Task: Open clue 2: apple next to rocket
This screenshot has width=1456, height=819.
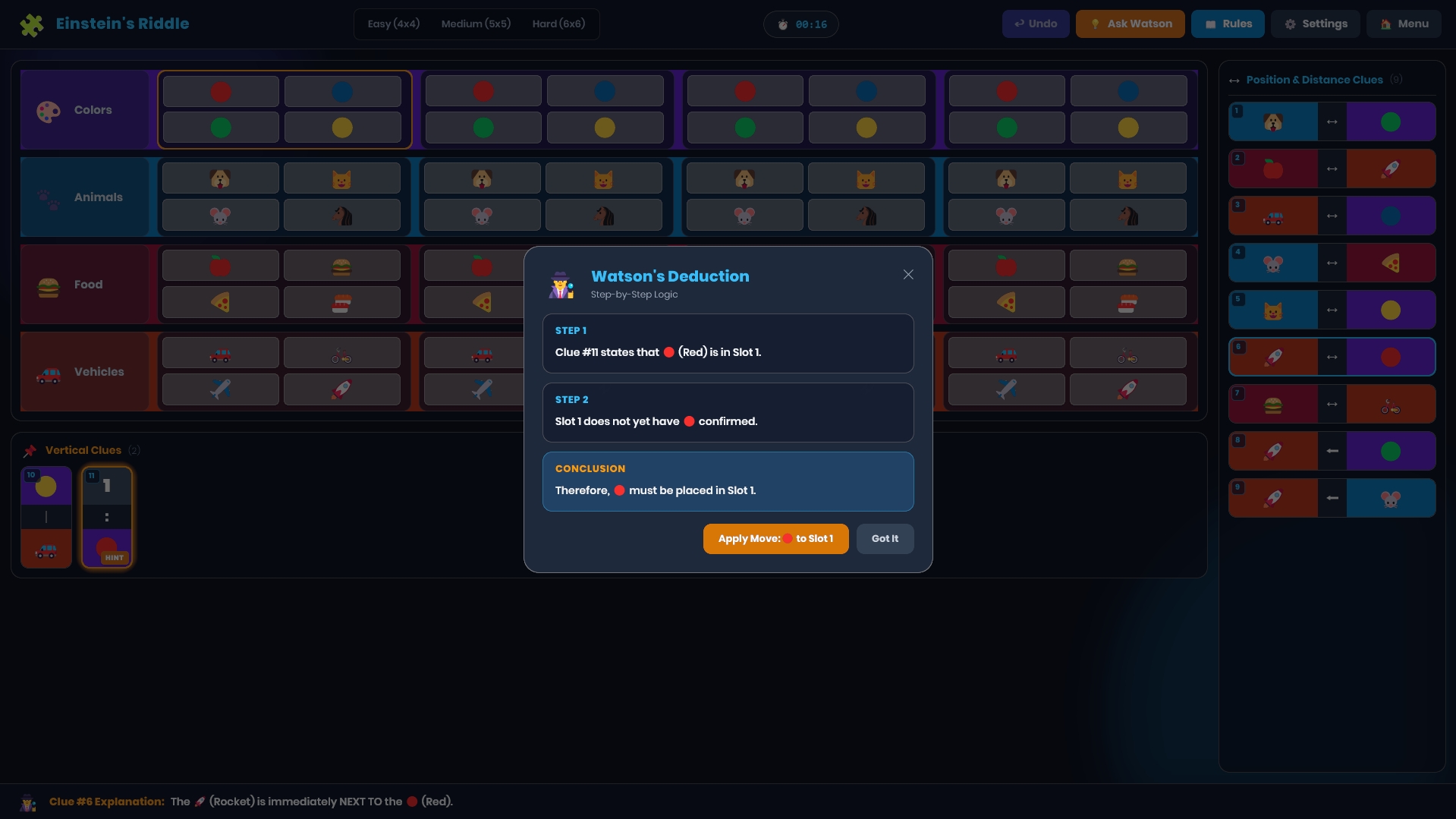Action: 1332,169
